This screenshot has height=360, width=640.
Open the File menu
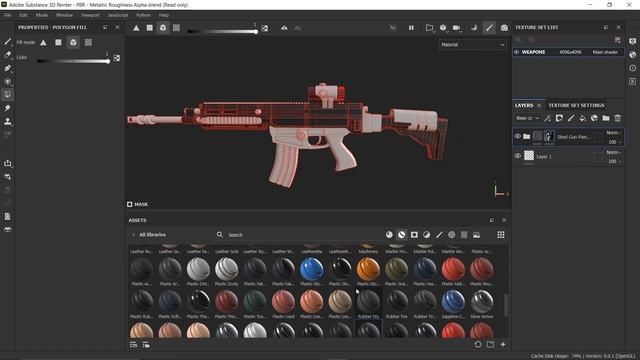(8, 15)
